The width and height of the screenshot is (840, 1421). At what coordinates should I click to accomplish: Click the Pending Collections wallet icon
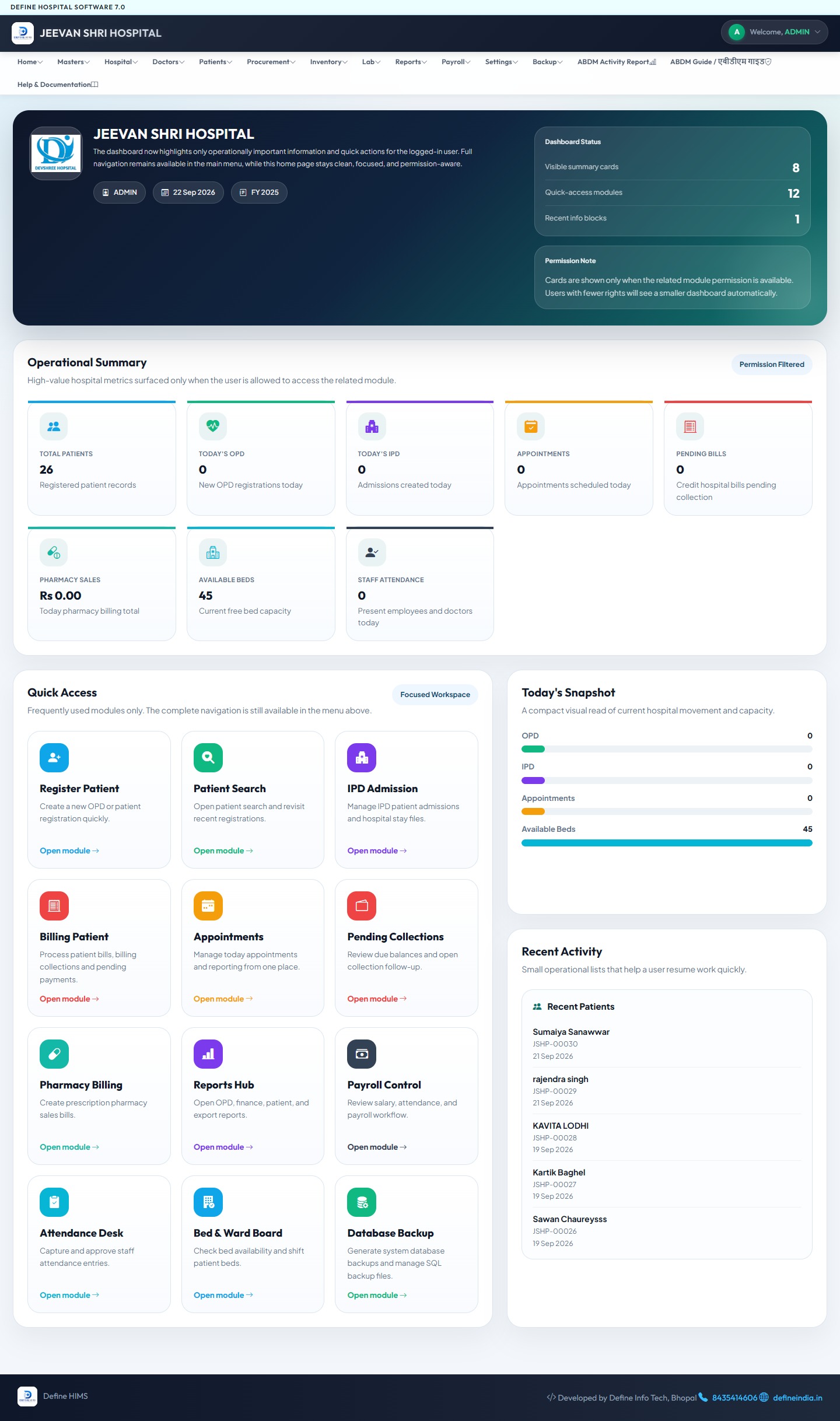(x=362, y=906)
